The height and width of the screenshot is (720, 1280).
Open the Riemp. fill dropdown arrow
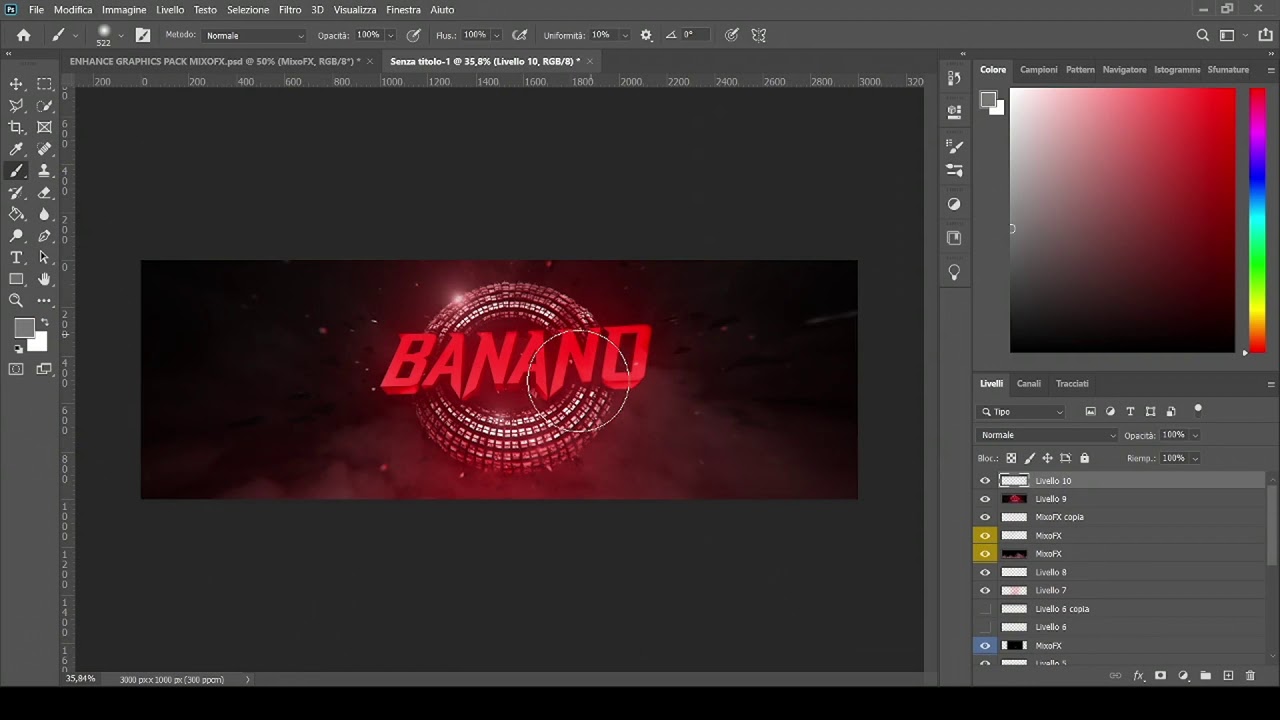[x=1194, y=458]
